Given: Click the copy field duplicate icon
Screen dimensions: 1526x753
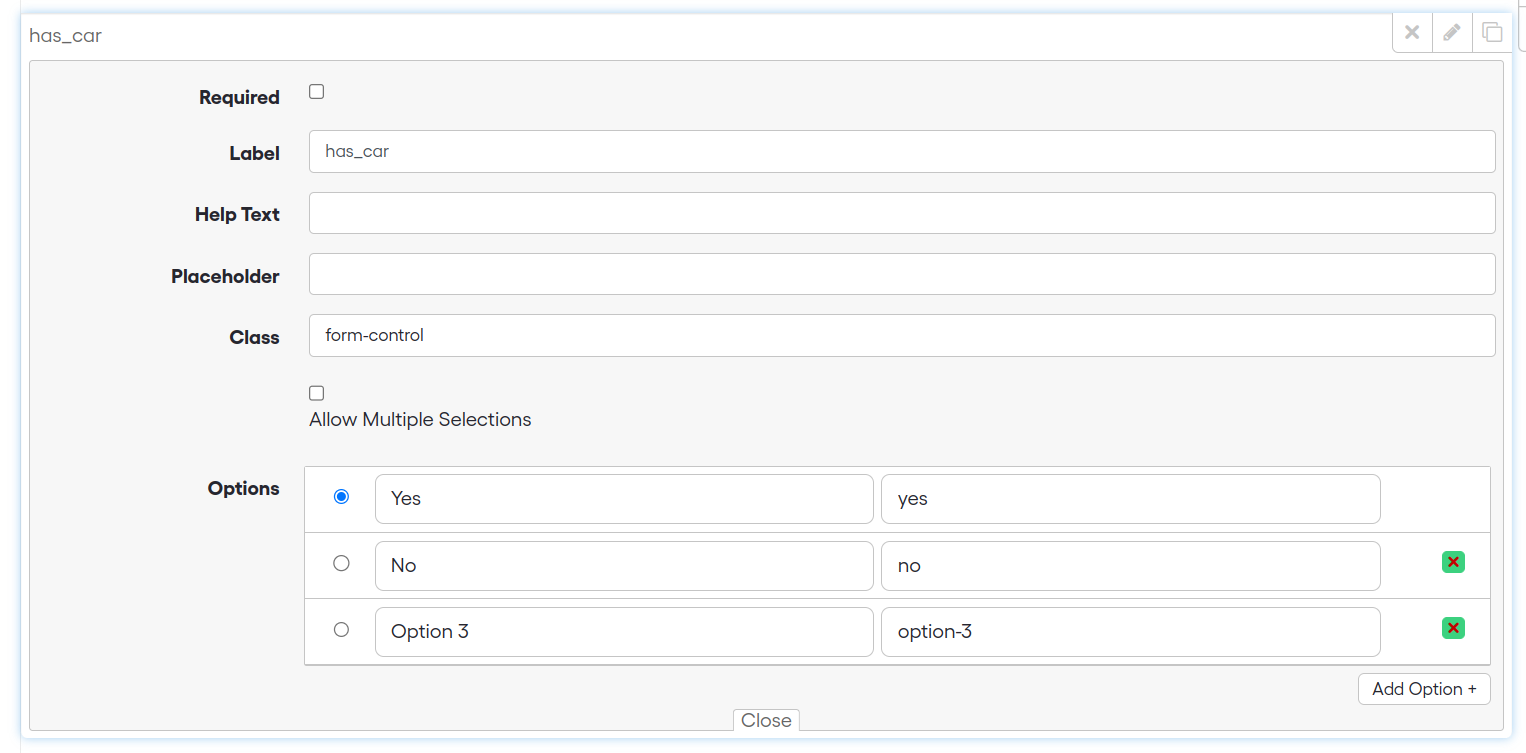Looking at the screenshot, I should pyautogui.click(x=1492, y=32).
